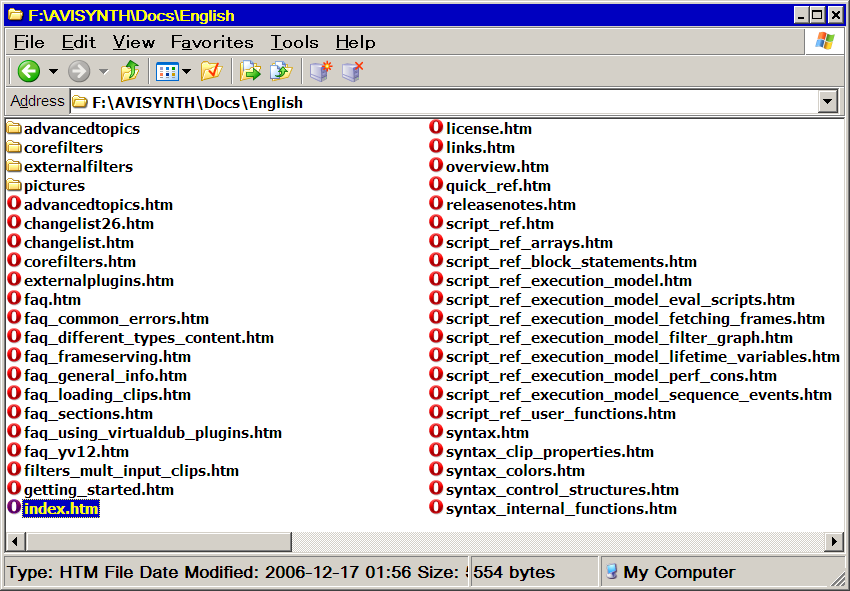This screenshot has width=850, height=591.
Task: Open the Edit menu
Action: (78, 42)
